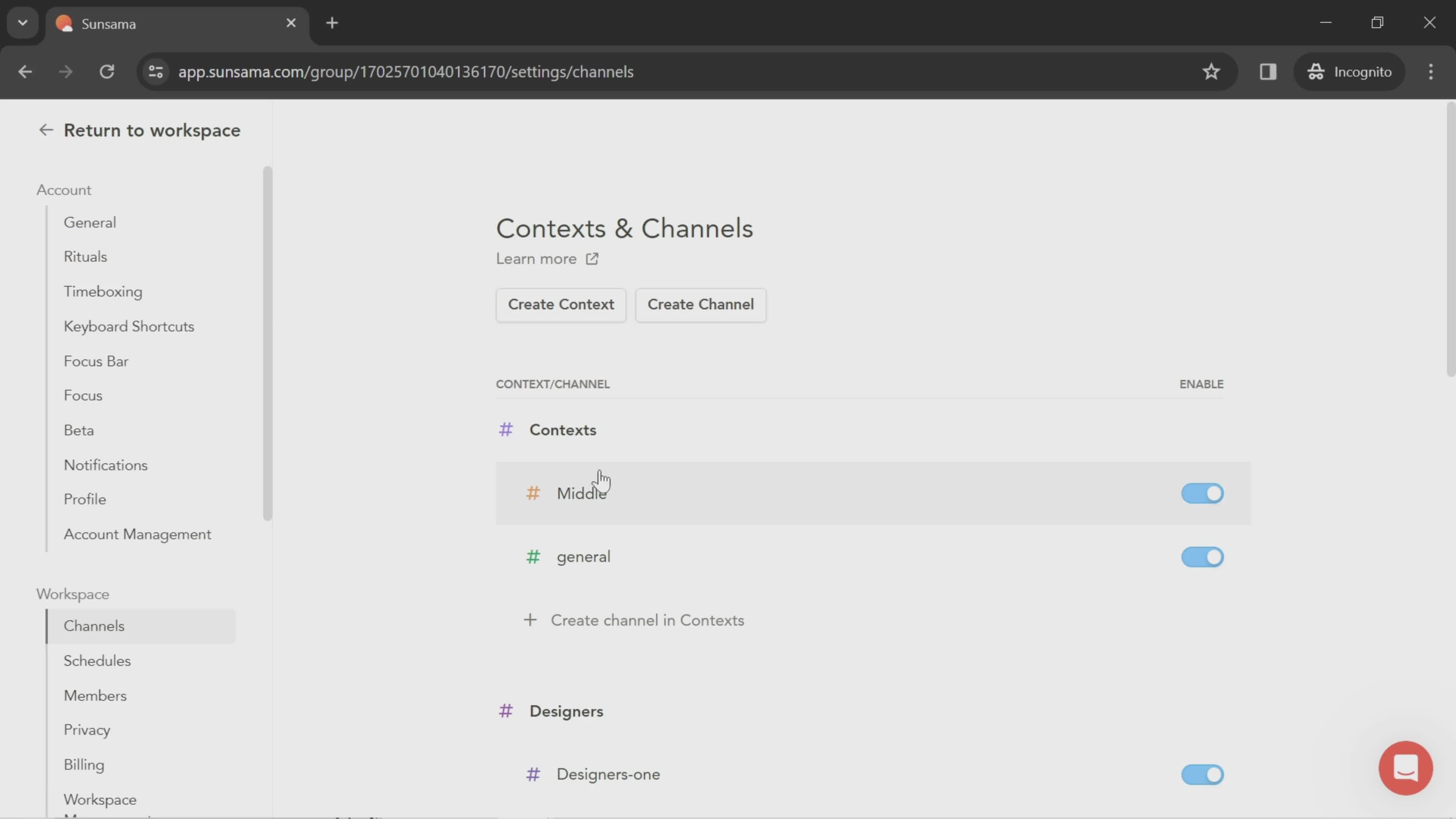The image size is (1456, 819).
Task: Click the Channels icon in sidebar
Action: pyautogui.click(x=93, y=625)
